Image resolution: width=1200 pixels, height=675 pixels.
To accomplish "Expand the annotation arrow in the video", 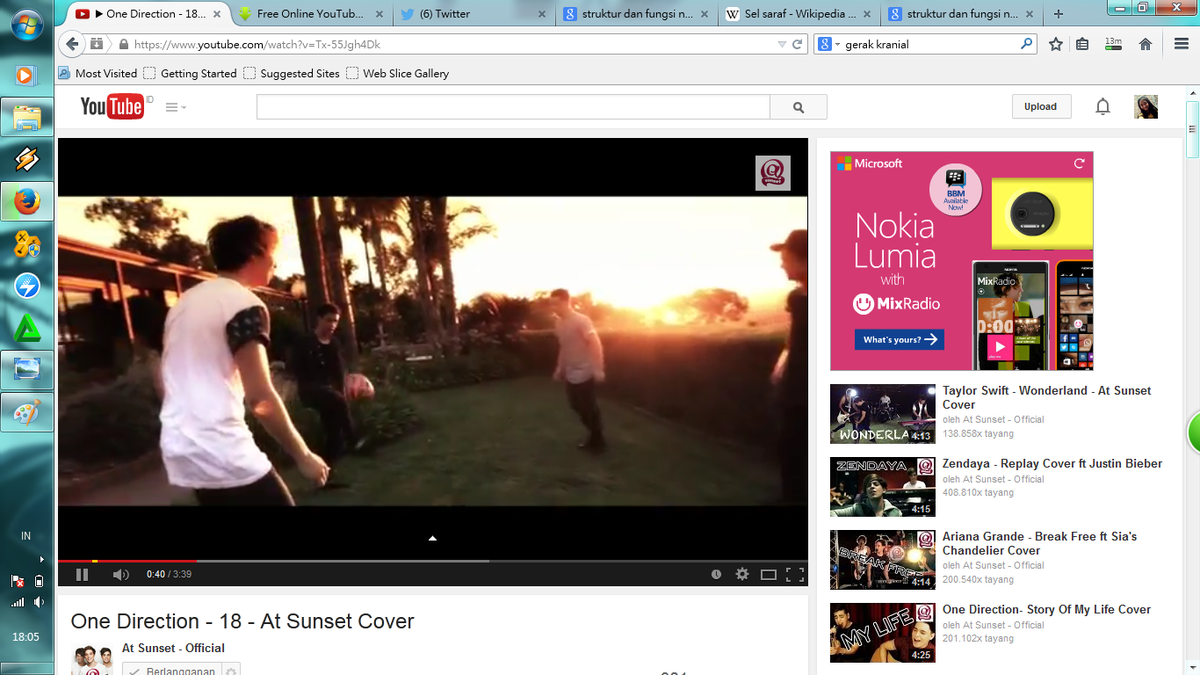I will (433, 538).
